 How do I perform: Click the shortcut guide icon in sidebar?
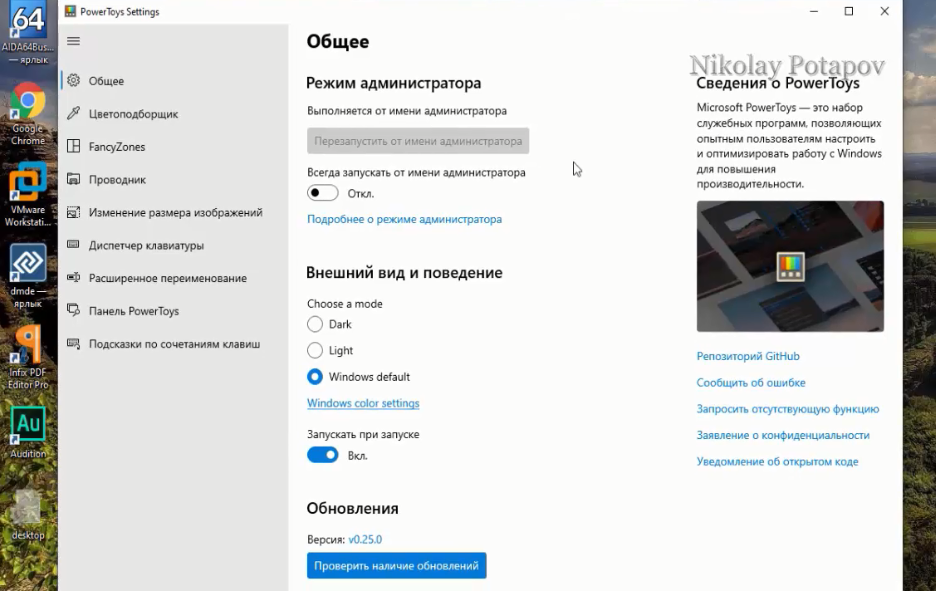(73, 343)
